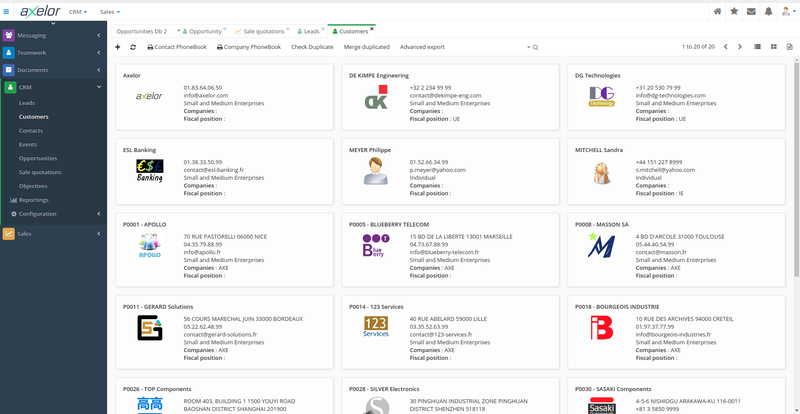Switch to the Opportunity tab
Viewport: 800px width, 414px height.
click(x=203, y=31)
